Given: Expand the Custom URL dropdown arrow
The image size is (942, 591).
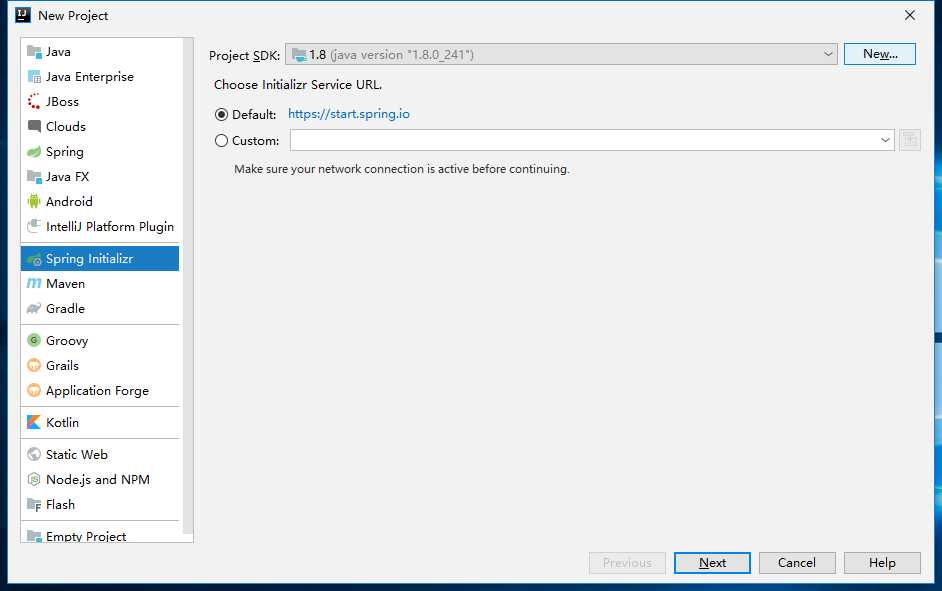Looking at the screenshot, I should click(885, 141).
